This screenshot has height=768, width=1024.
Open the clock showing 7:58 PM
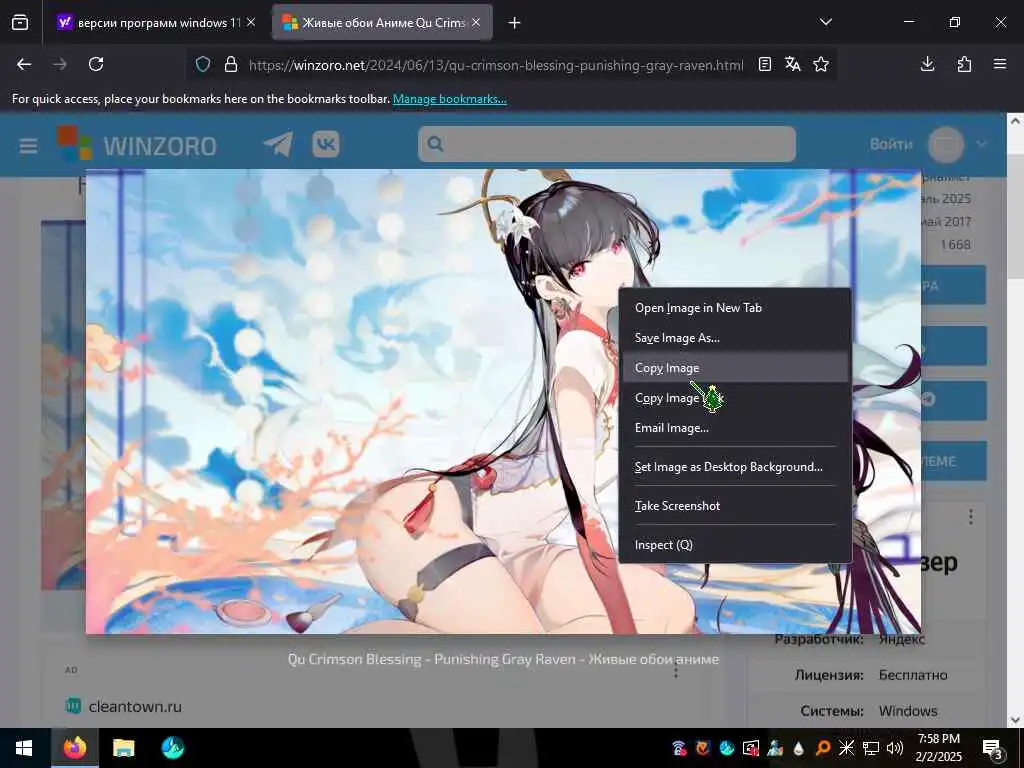(x=939, y=748)
